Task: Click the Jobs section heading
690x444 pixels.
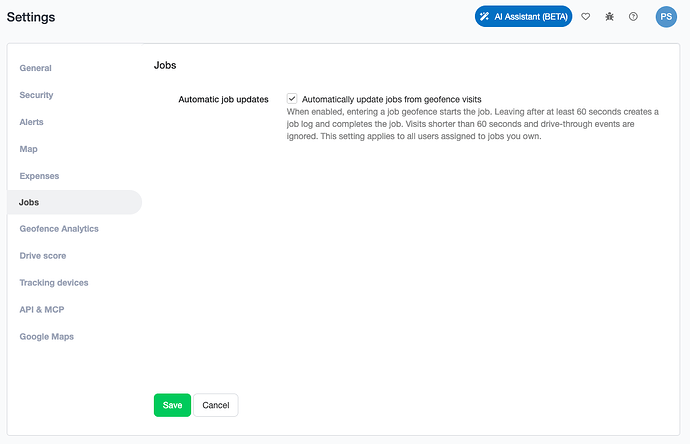Action: click(x=165, y=65)
